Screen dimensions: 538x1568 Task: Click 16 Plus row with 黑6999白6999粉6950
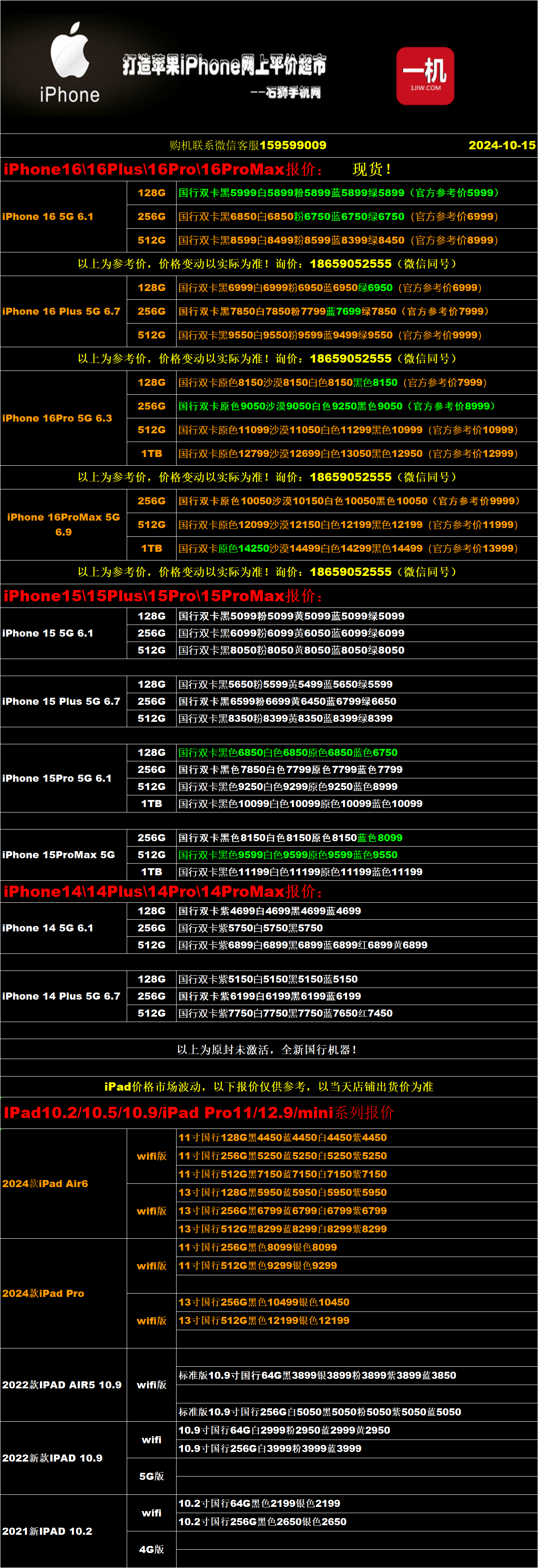(x=357, y=288)
